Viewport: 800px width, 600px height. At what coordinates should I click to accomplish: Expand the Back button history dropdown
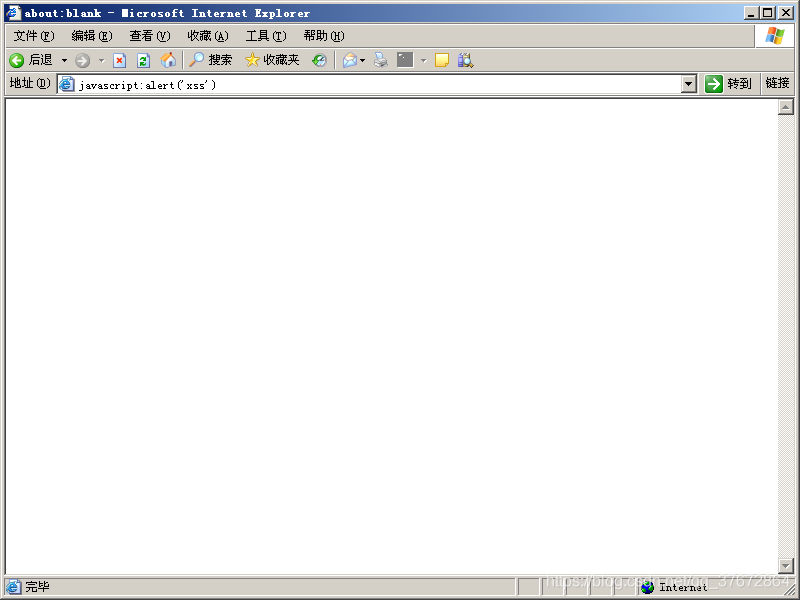point(64,61)
